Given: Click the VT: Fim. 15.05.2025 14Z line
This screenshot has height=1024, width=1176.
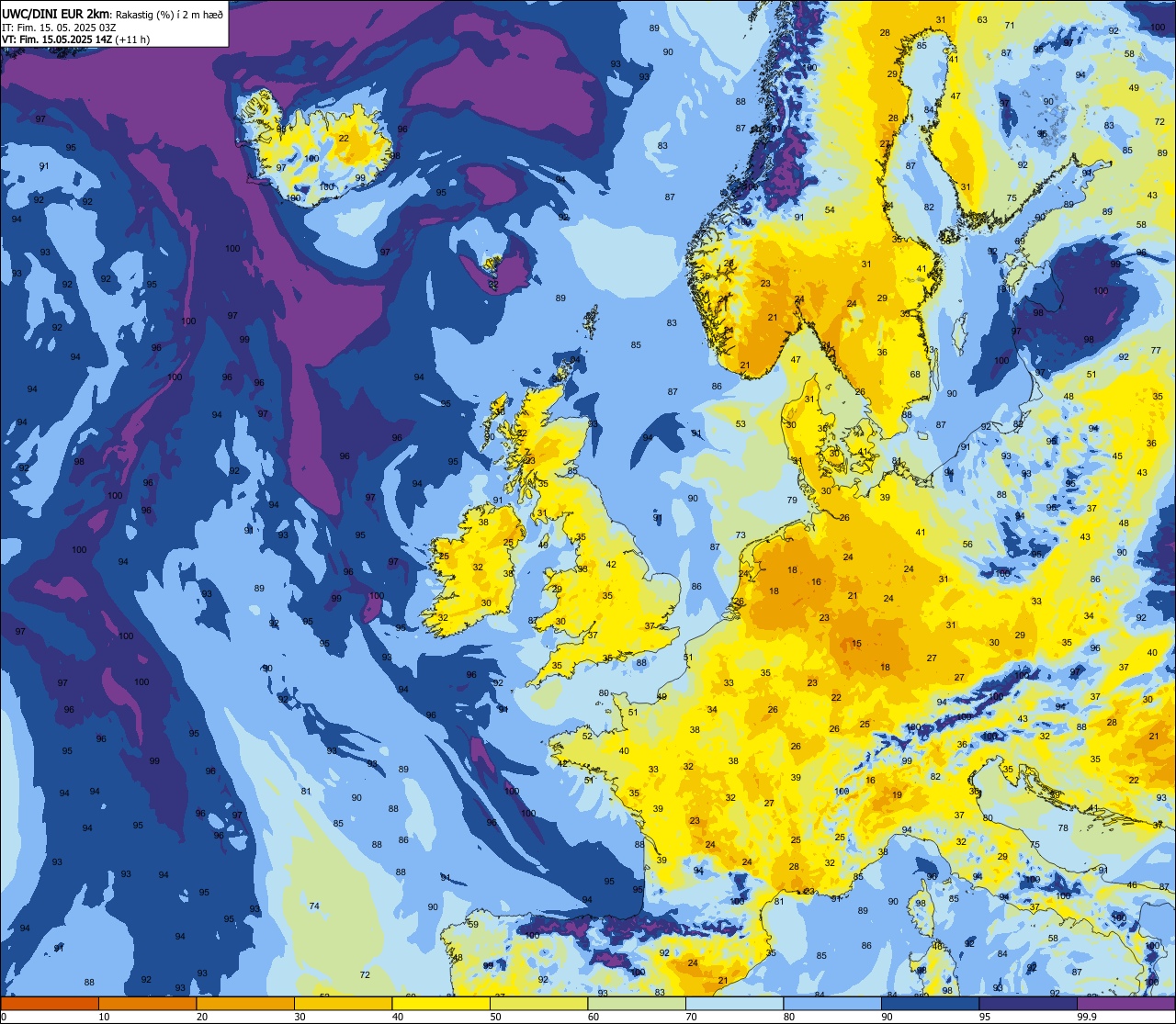Looking at the screenshot, I should [75, 39].
